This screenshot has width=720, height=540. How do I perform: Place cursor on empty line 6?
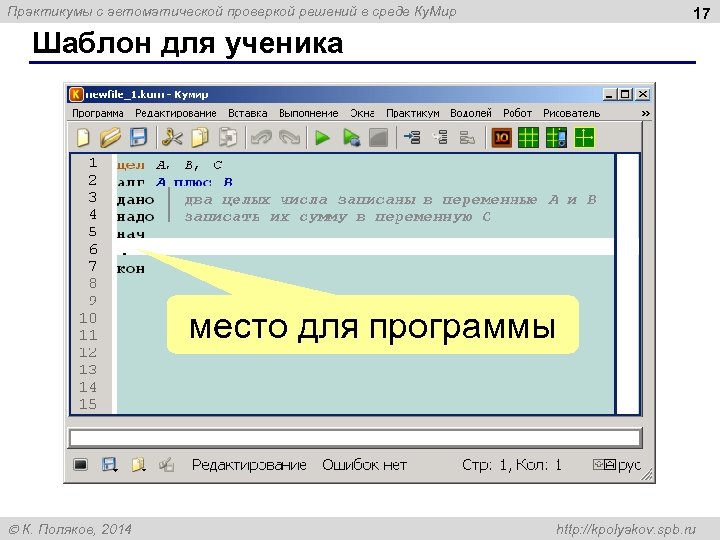[365, 247]
